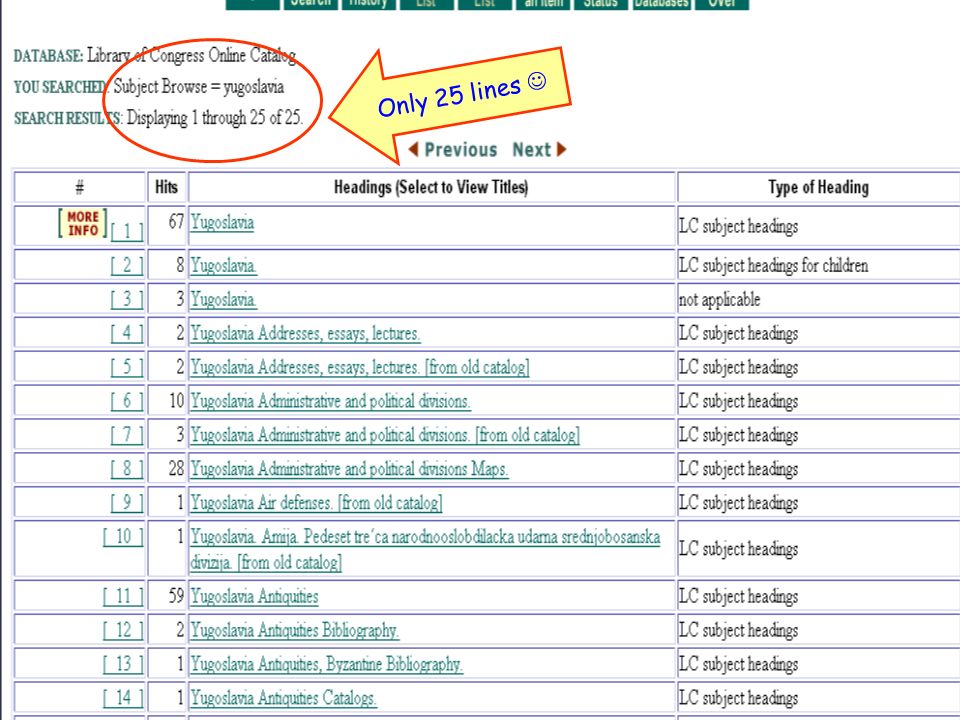Screen dimensions: 960x720
Task: Click the 'Type of Heading' column header
Action: (819, 187)
